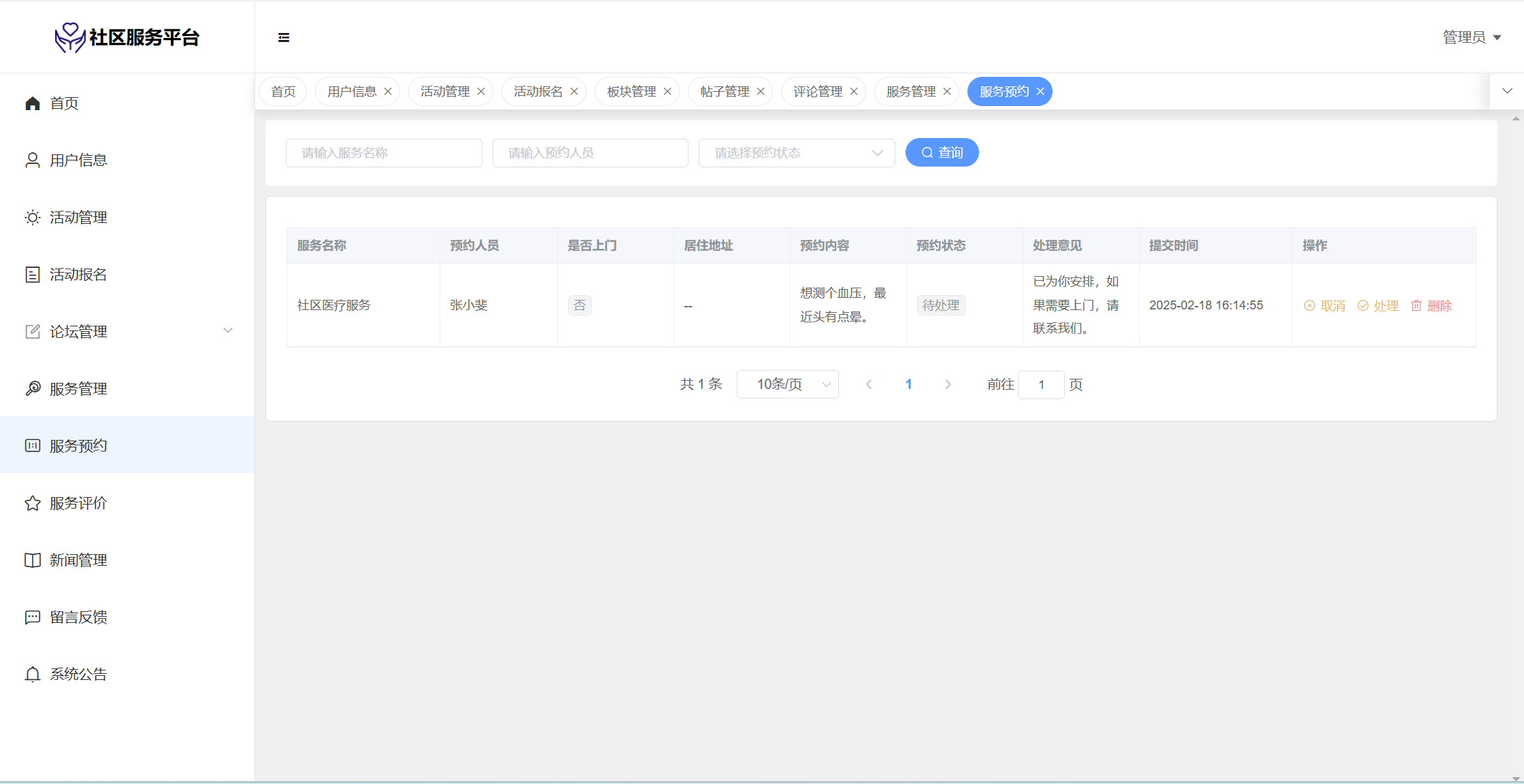Screen dimensions: 1524x784
Task: Click the 留言反馈 chat bubble icon
Action: coord(33,617)
